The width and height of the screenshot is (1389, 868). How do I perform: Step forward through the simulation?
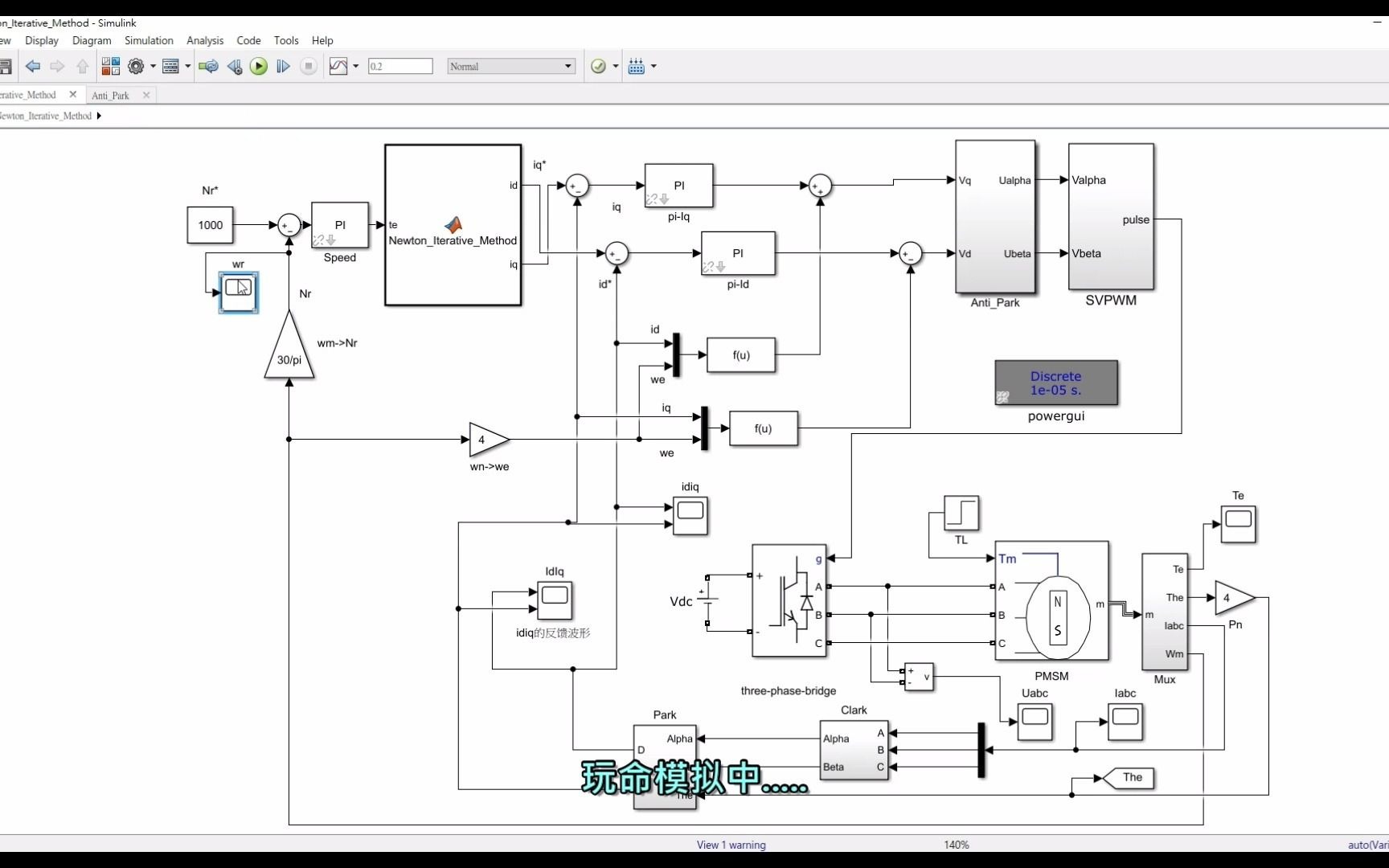point(282,66)
